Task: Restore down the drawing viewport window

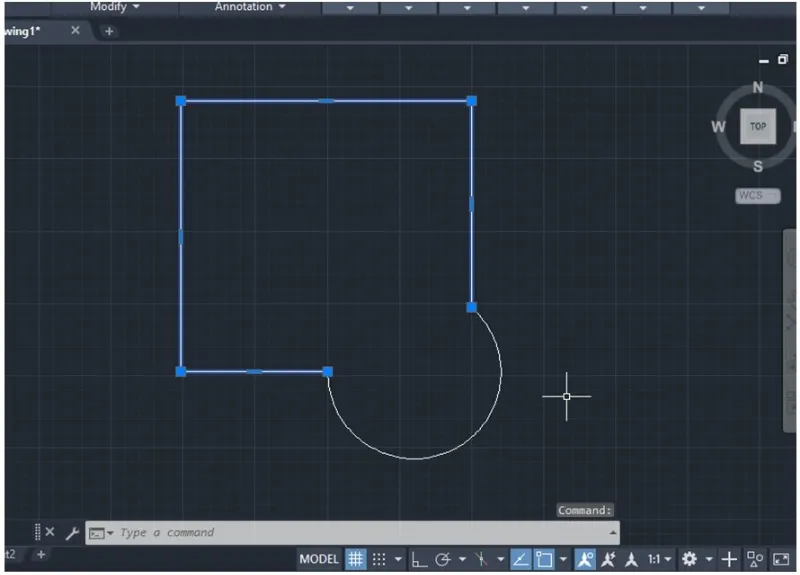Action: click(x=783, y=60)
